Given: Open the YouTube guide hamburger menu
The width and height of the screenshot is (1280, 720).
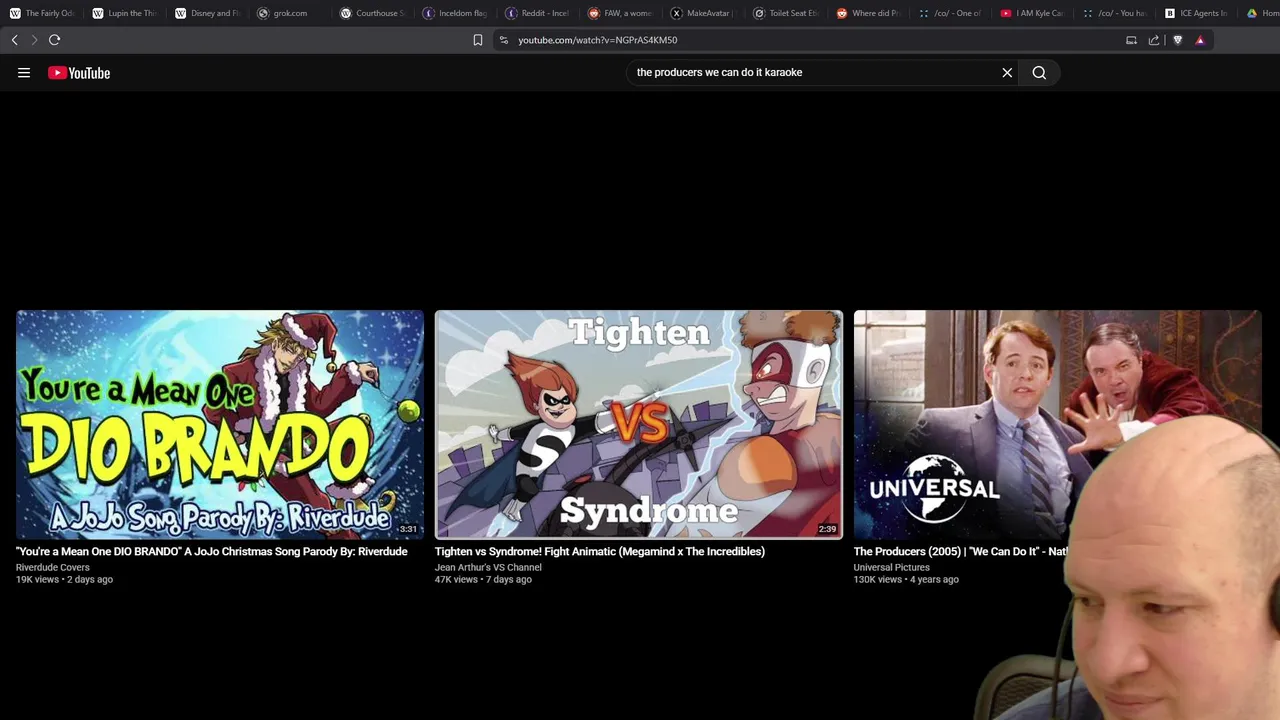Looking at the screenshot, I should point(24,72).
